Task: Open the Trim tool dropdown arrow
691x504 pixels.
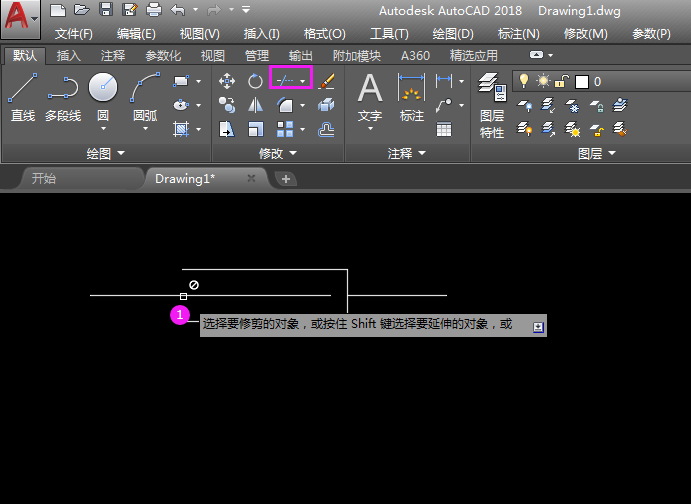Action: (x=303, y=81)
